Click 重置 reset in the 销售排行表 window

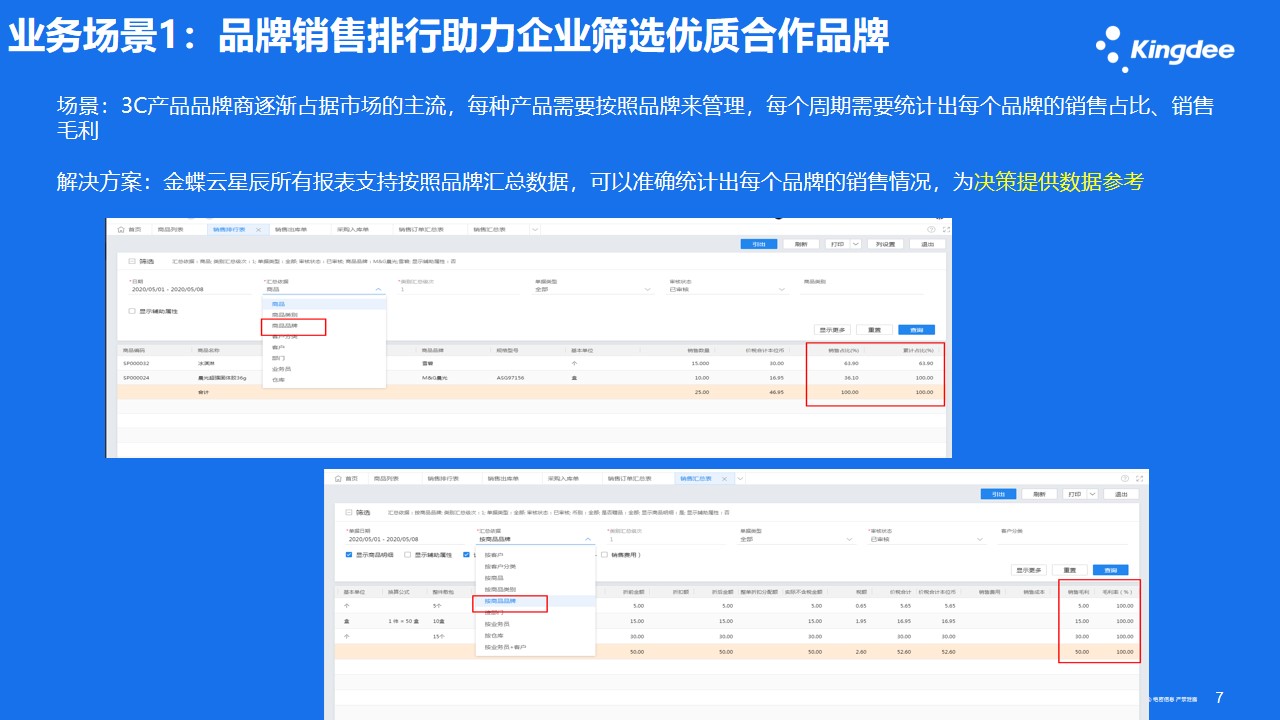(x=874, y=330)
